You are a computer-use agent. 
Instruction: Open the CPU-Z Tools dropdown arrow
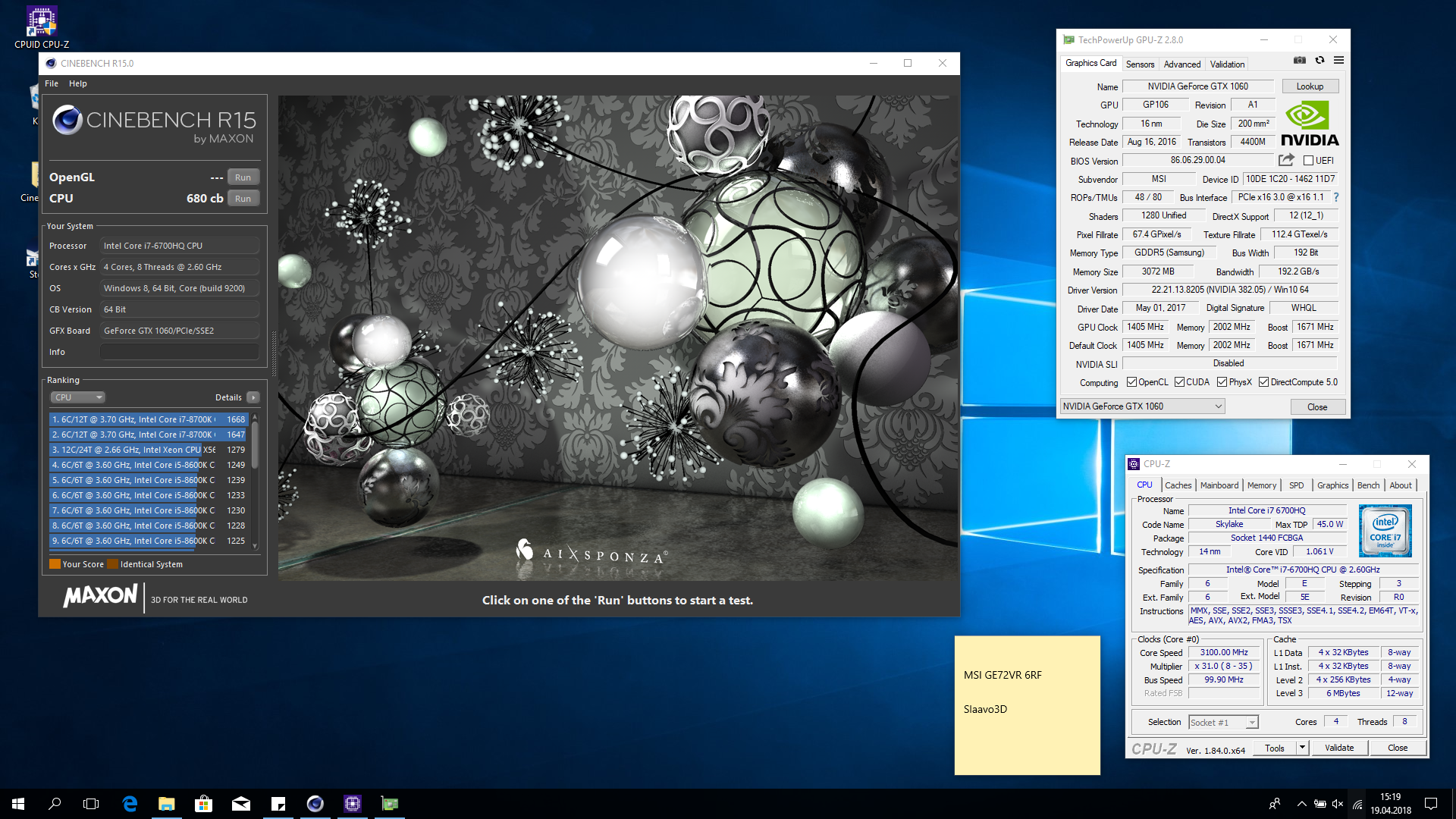coord(1302,748)
